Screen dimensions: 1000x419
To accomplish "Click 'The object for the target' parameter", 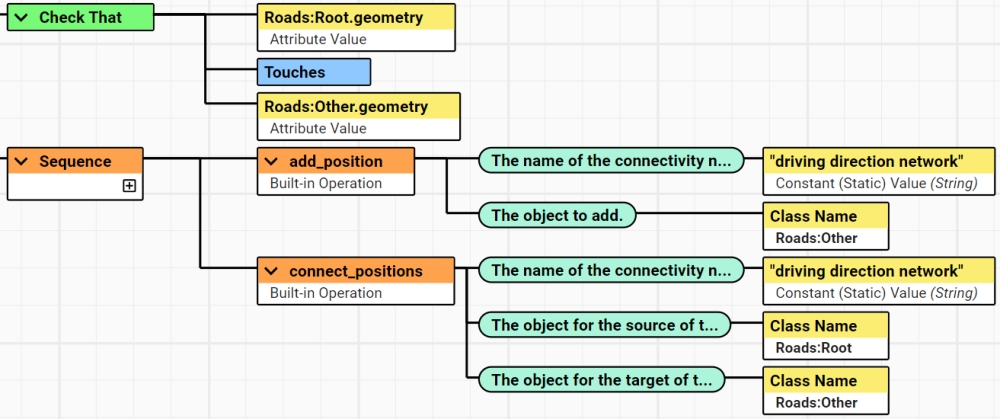I will coord(601,380).
